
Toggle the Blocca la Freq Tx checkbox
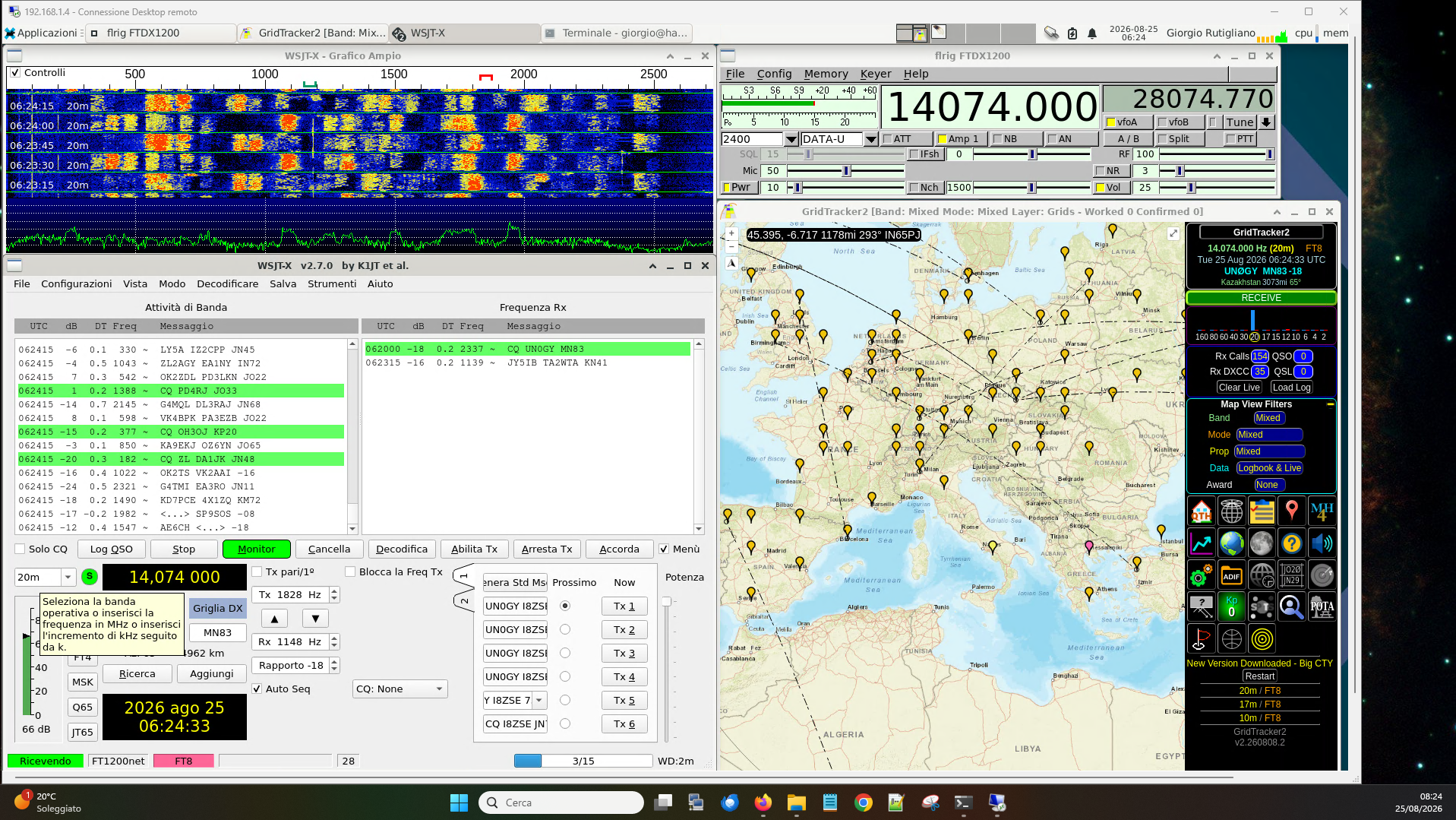[x=350, y=572]
